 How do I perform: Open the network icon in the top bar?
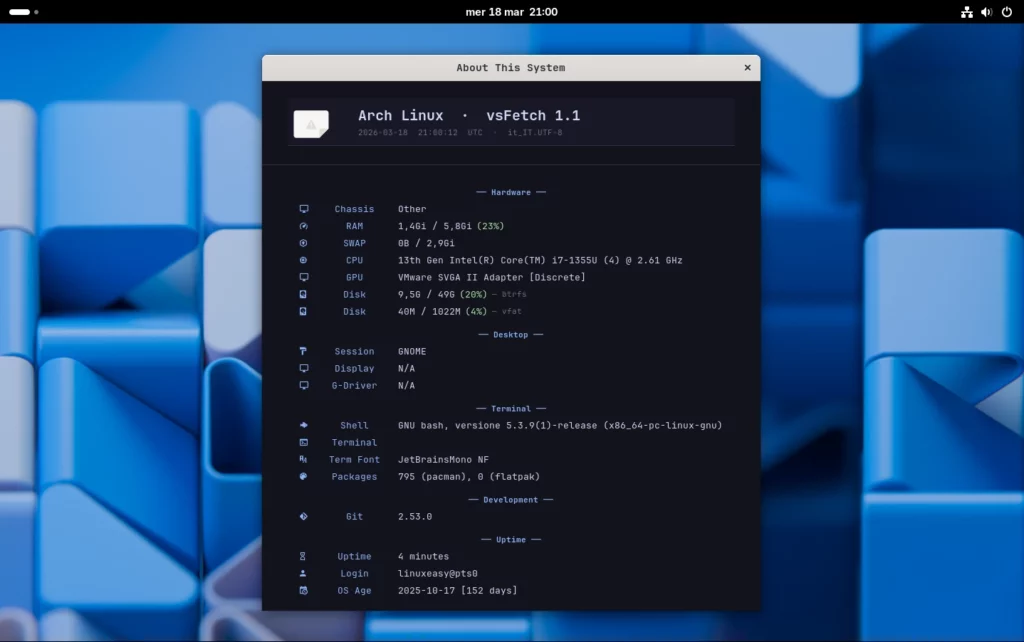pos(967,12)
